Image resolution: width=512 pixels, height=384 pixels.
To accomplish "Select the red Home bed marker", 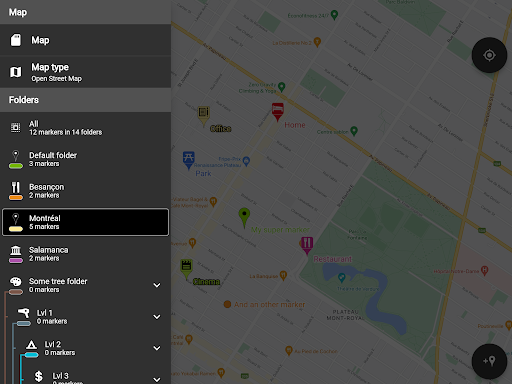I will click(x=278, y=112).
